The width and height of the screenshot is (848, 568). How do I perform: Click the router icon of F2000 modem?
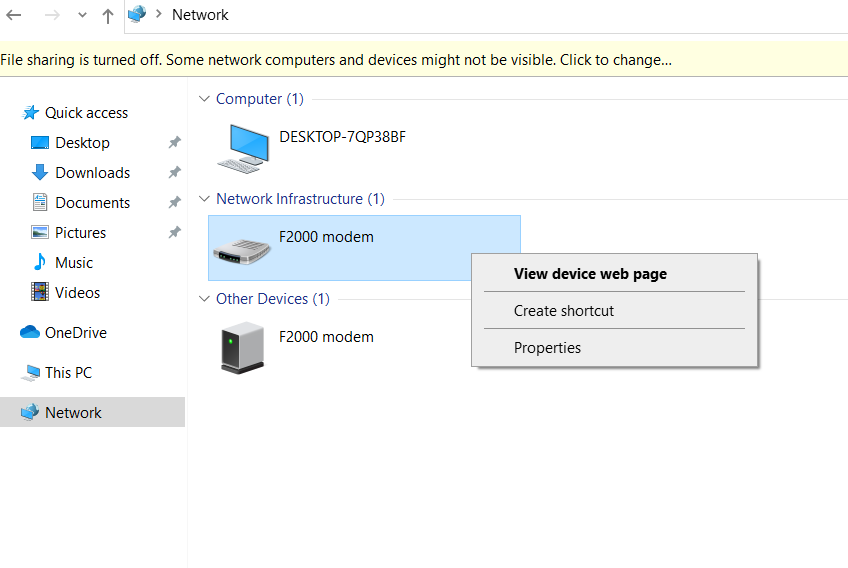point(242,252)
